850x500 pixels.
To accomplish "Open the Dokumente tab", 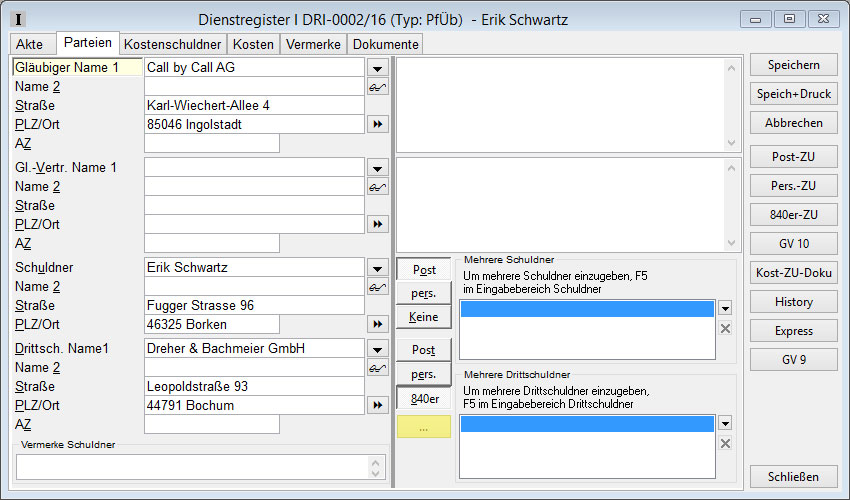I will [385, 44].
